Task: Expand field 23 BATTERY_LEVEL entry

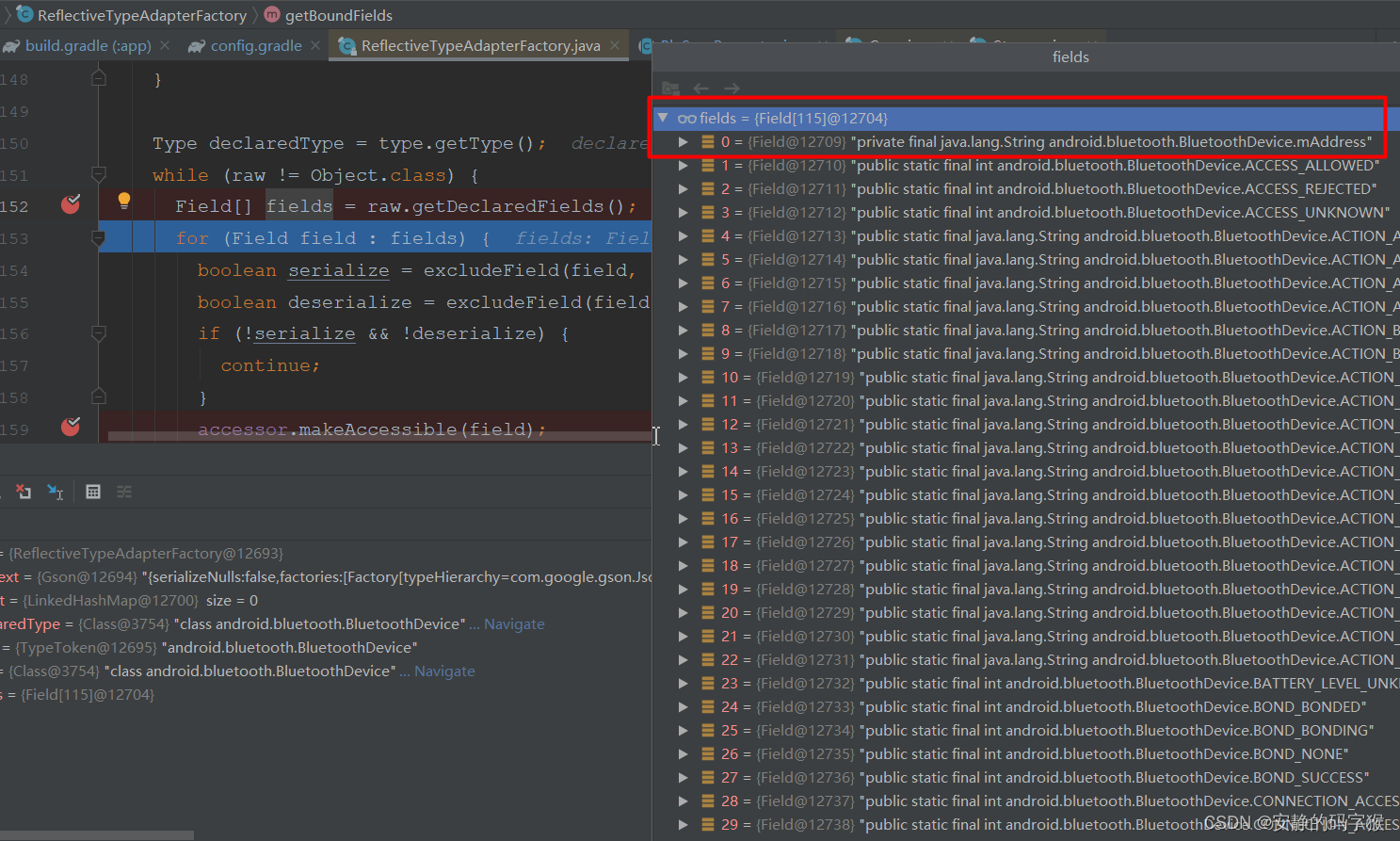Action: [x=684, y=683]
